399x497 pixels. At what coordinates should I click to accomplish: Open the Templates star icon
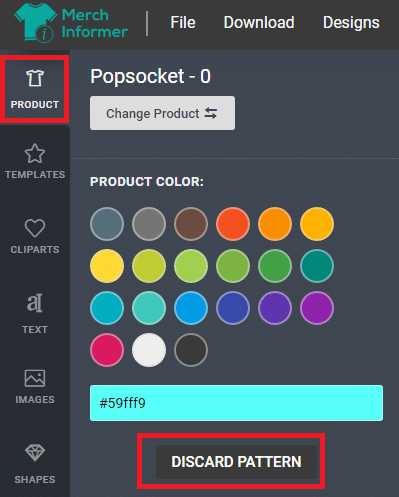(x=35, y=153)
